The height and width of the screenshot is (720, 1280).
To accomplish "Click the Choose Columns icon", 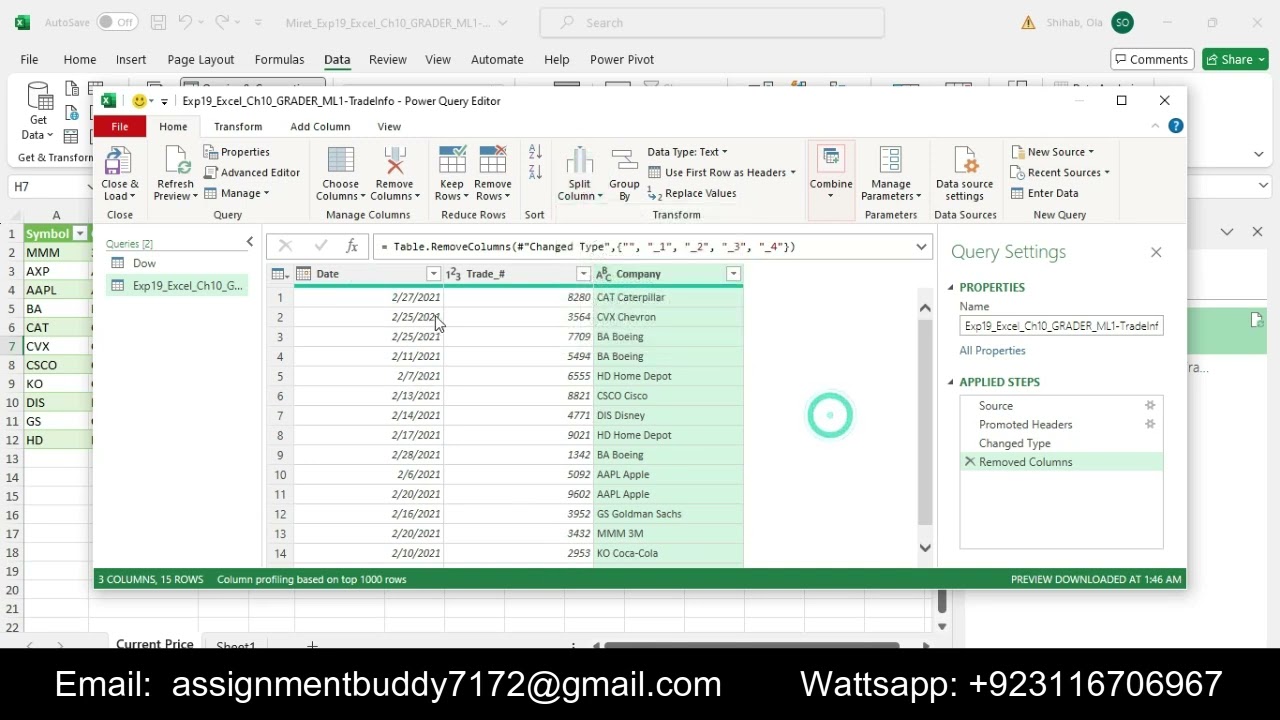I will point(341,160).
